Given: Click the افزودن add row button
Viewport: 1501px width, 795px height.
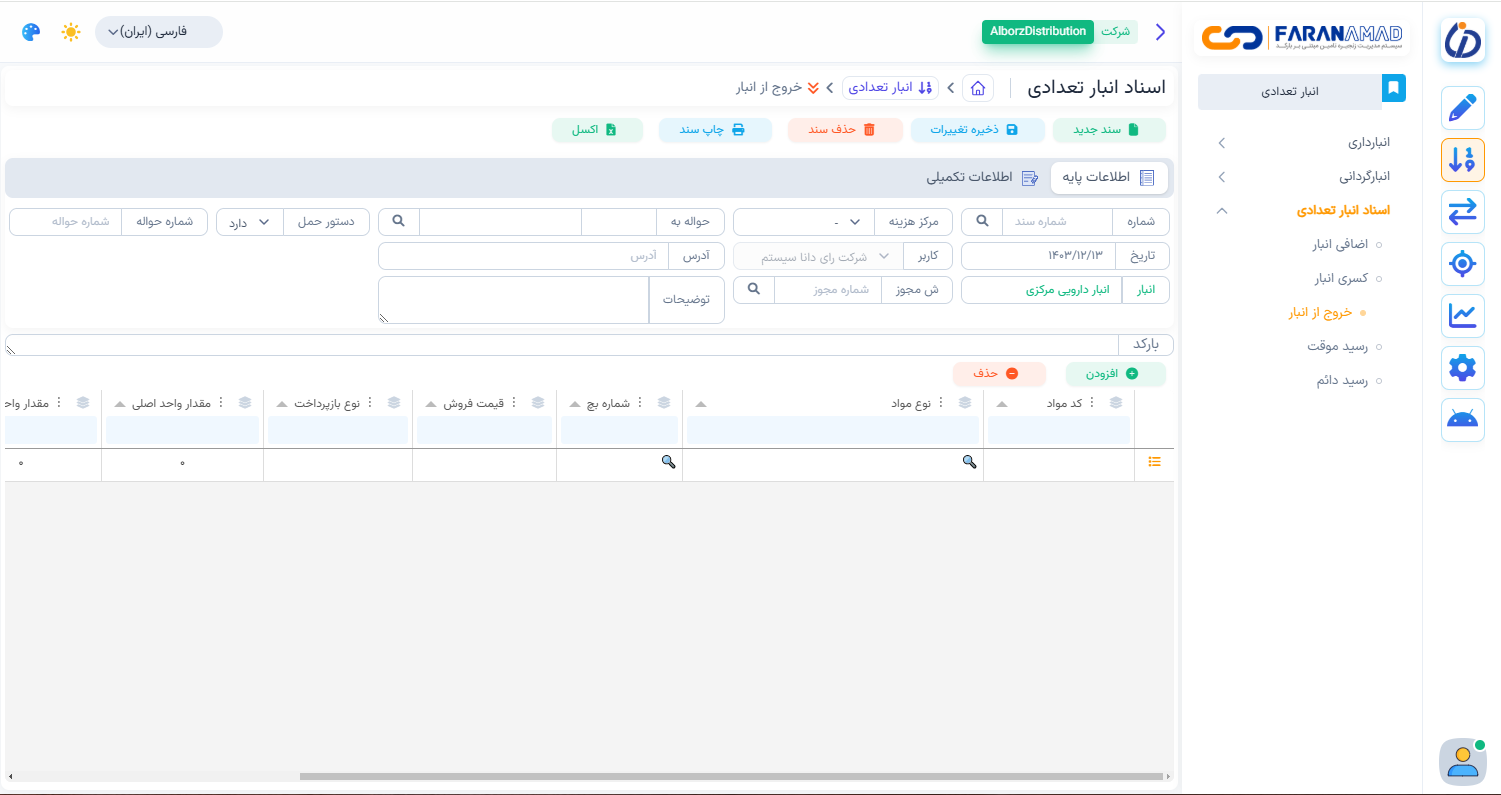Looking at the screenshot, I should 1116,374.
